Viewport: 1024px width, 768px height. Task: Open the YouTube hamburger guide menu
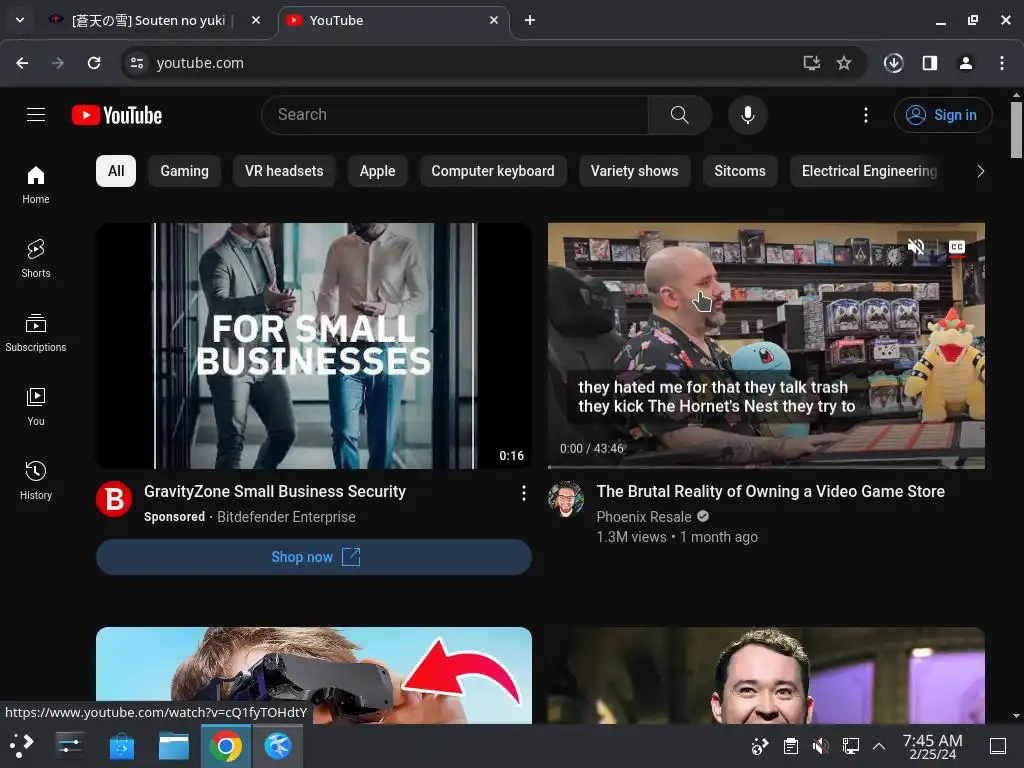[x=36, y=115]
